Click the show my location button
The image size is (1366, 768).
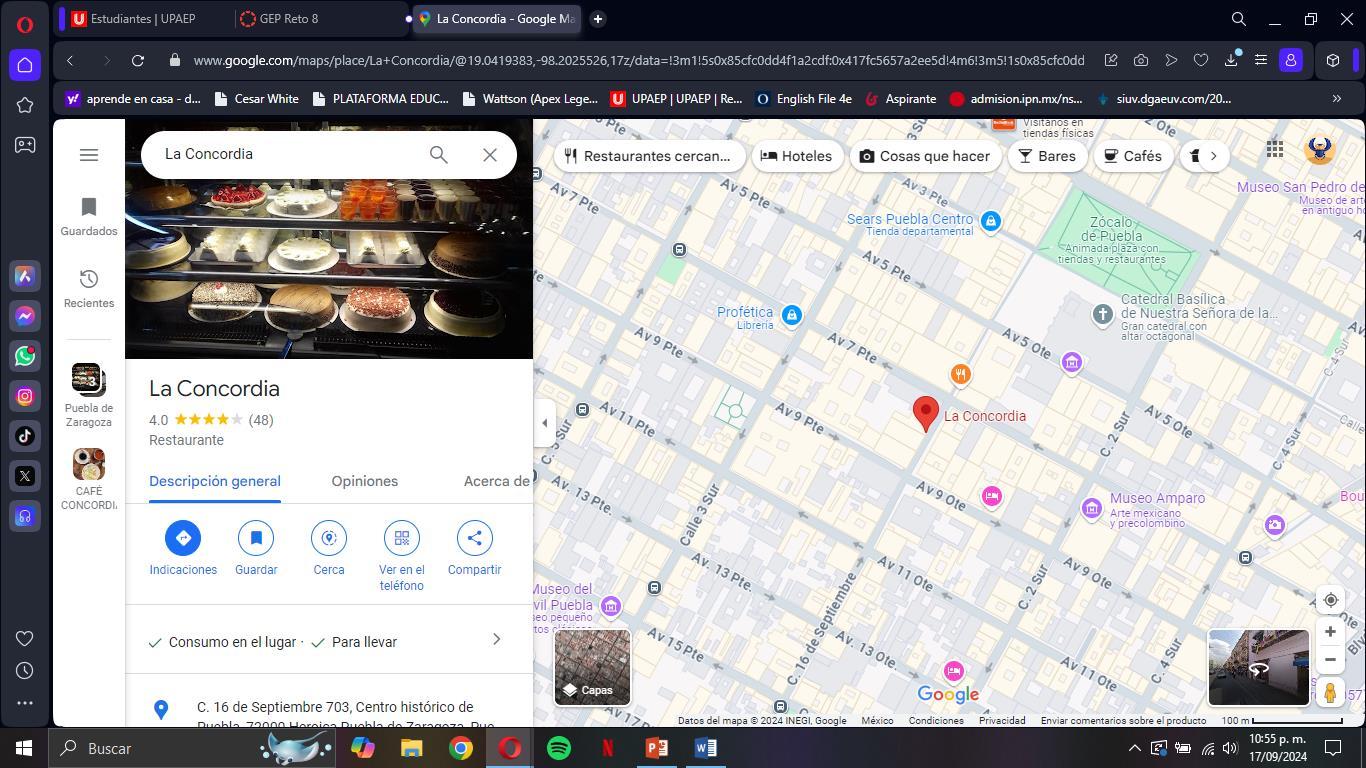click(x=1331, y=600)
